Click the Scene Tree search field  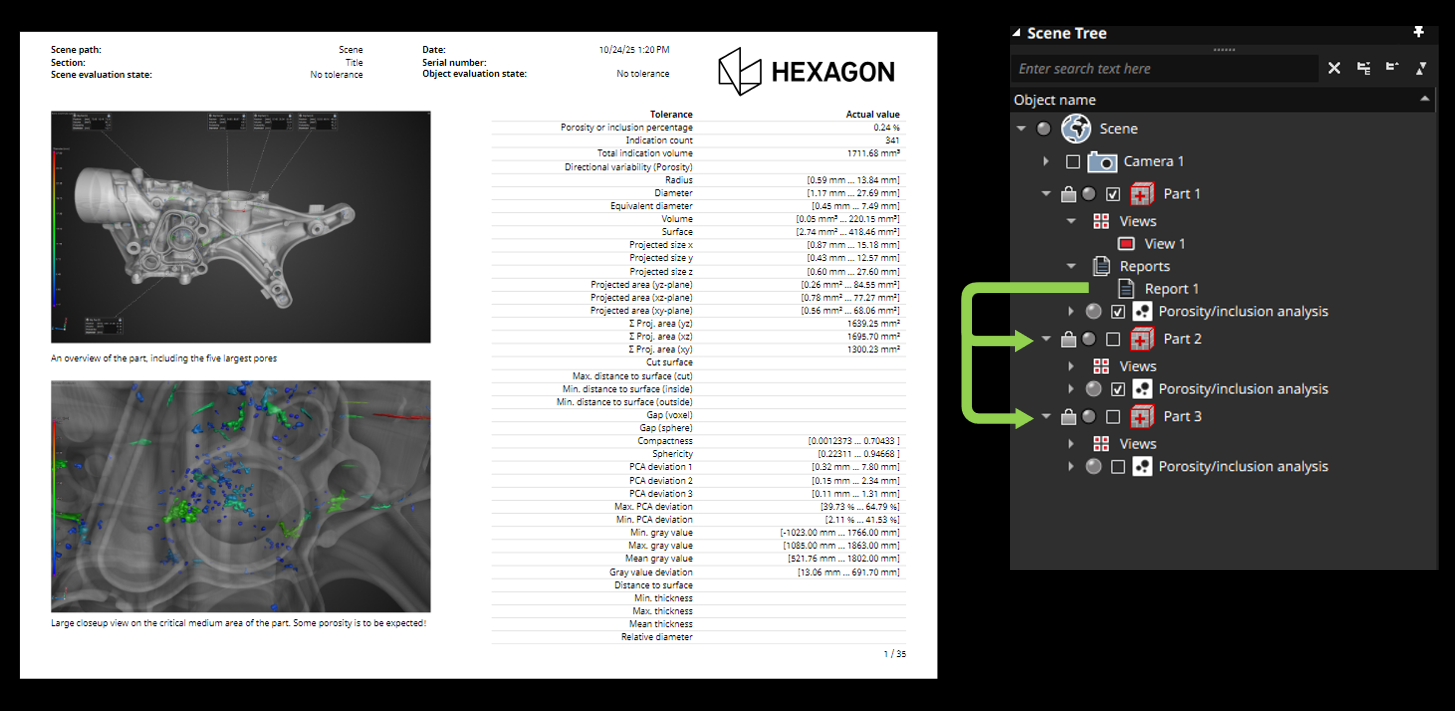[x=1160, y=68]
